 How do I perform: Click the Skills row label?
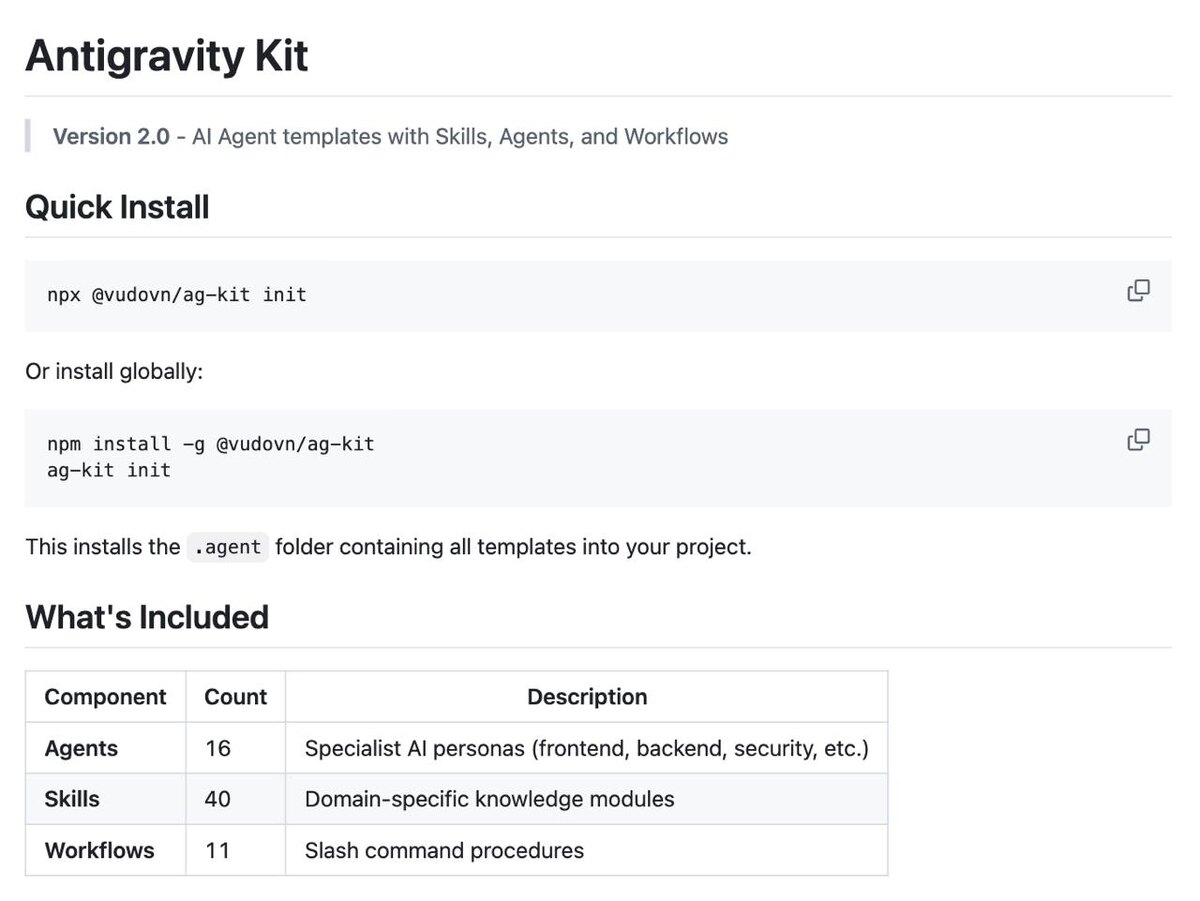(72, 799)
